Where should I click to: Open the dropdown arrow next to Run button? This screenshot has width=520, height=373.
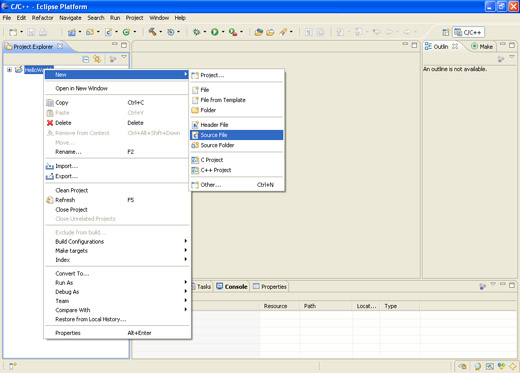[223, 32]
